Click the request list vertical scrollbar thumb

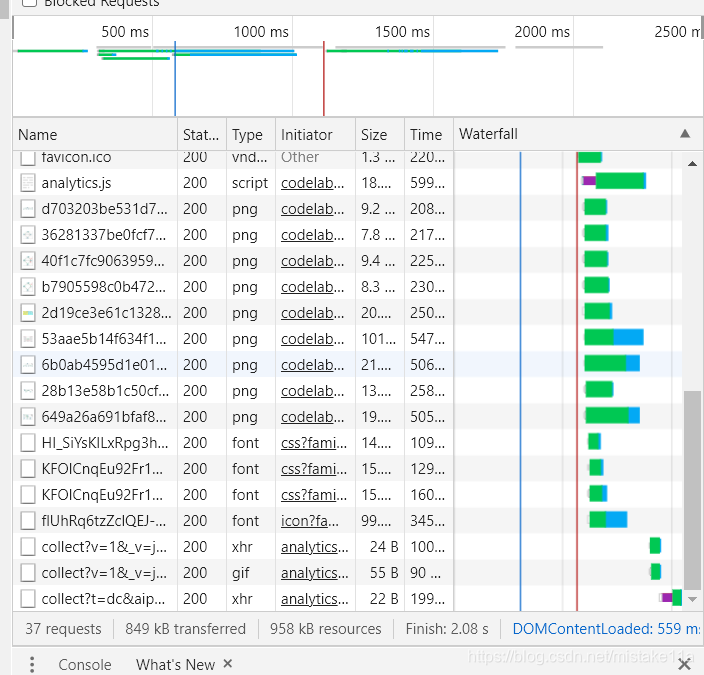coord(692,489)
